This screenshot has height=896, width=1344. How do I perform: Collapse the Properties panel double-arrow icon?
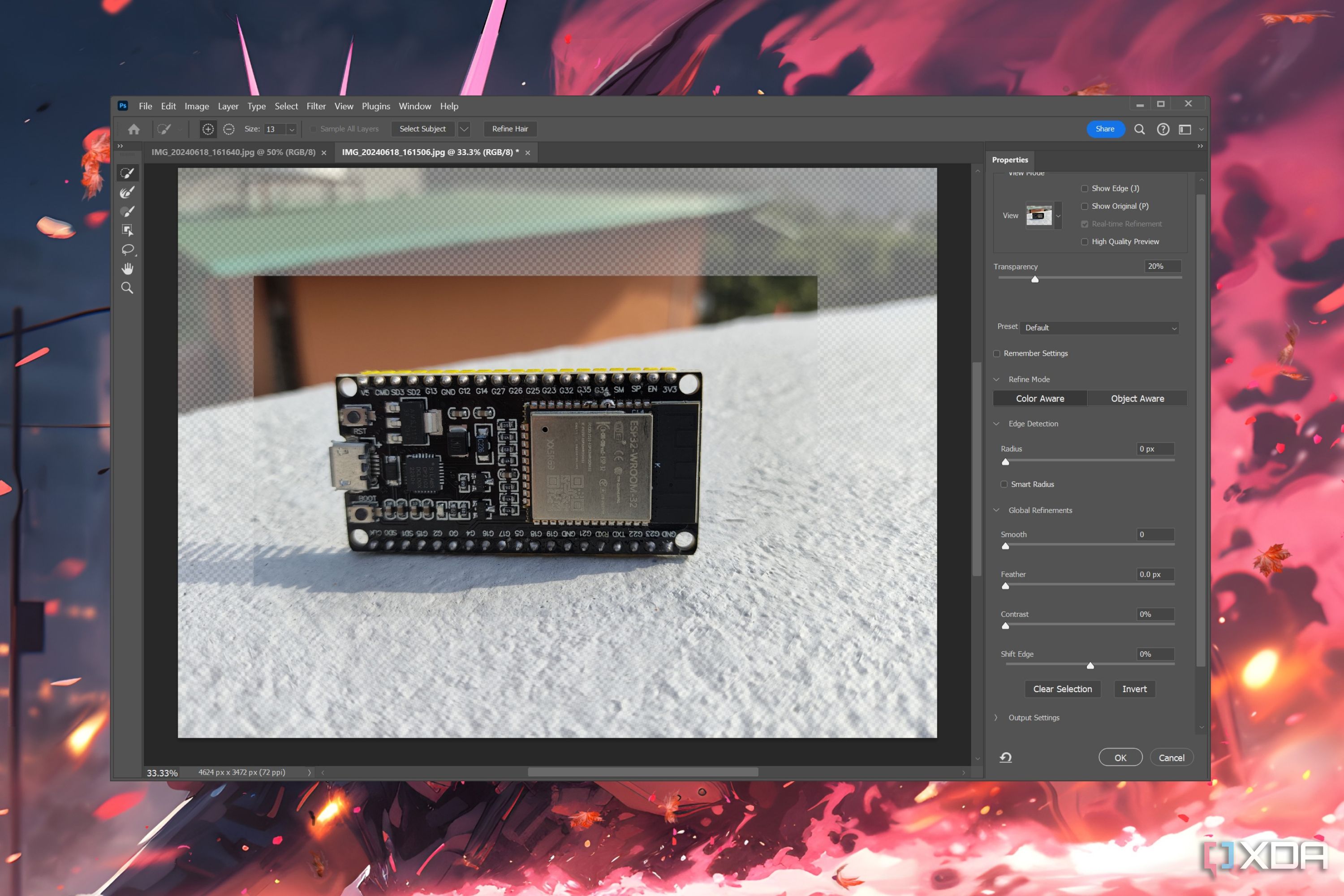pos(1200,146)
